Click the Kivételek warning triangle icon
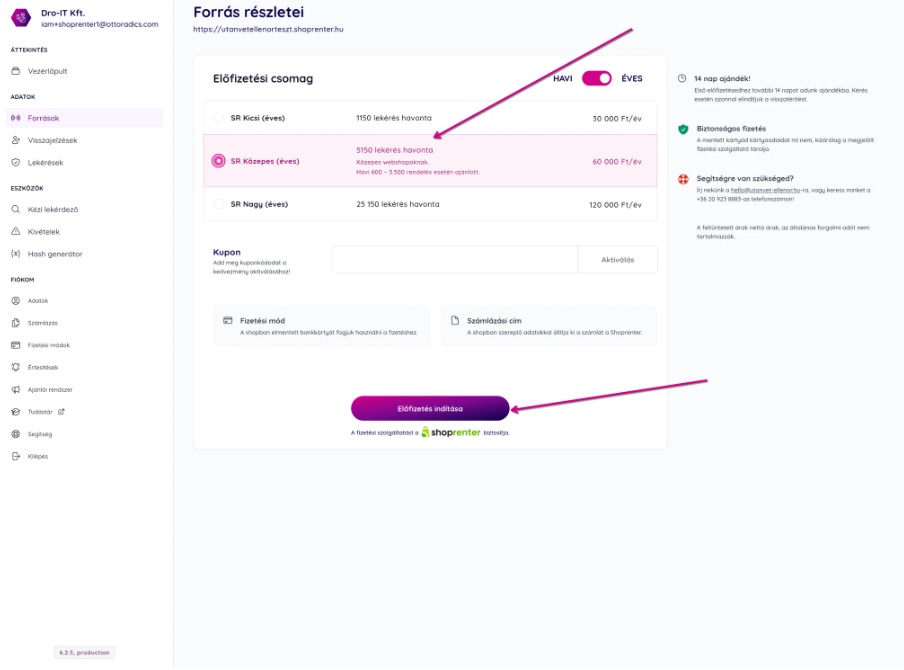This screenshot has height=670, width=904. [x=16, y=231]
